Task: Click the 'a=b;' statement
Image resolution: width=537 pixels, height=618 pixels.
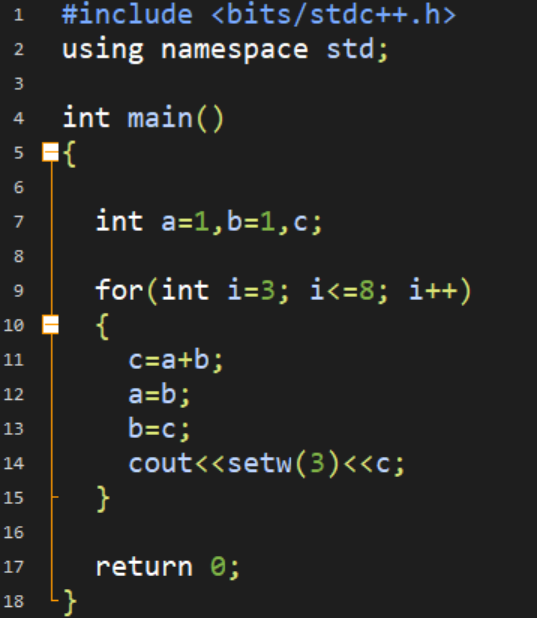Action: tap(160, 395)
